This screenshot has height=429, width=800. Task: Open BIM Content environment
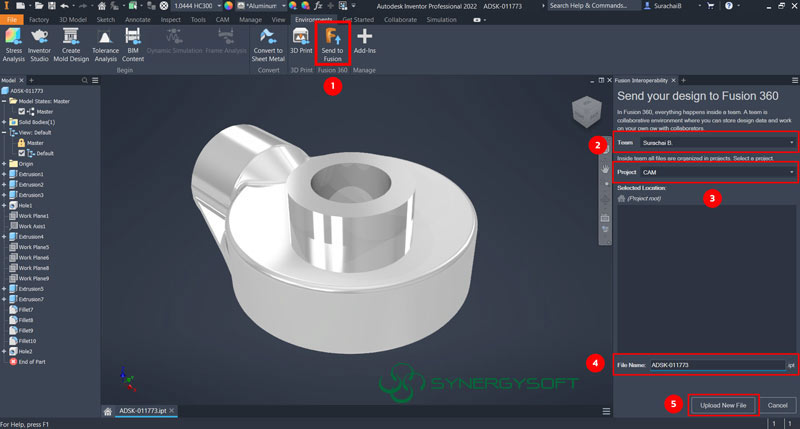click(x=133, y=45)
